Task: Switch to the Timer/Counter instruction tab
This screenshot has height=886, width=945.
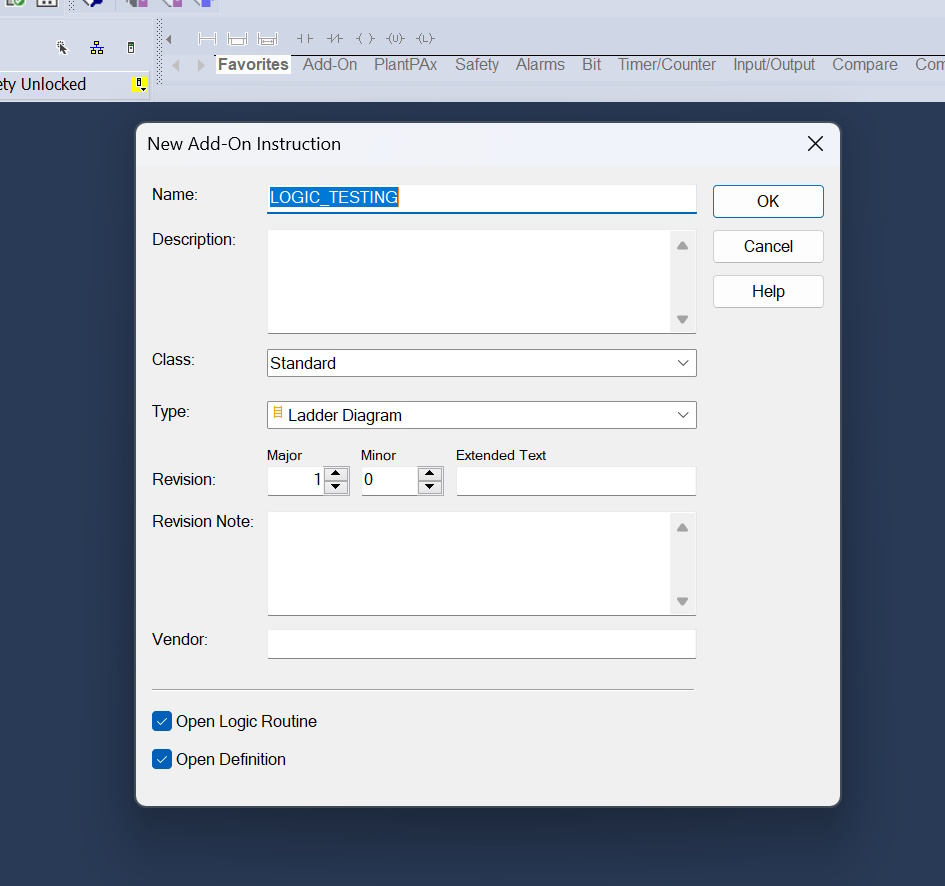Action: tap(666, 65)
